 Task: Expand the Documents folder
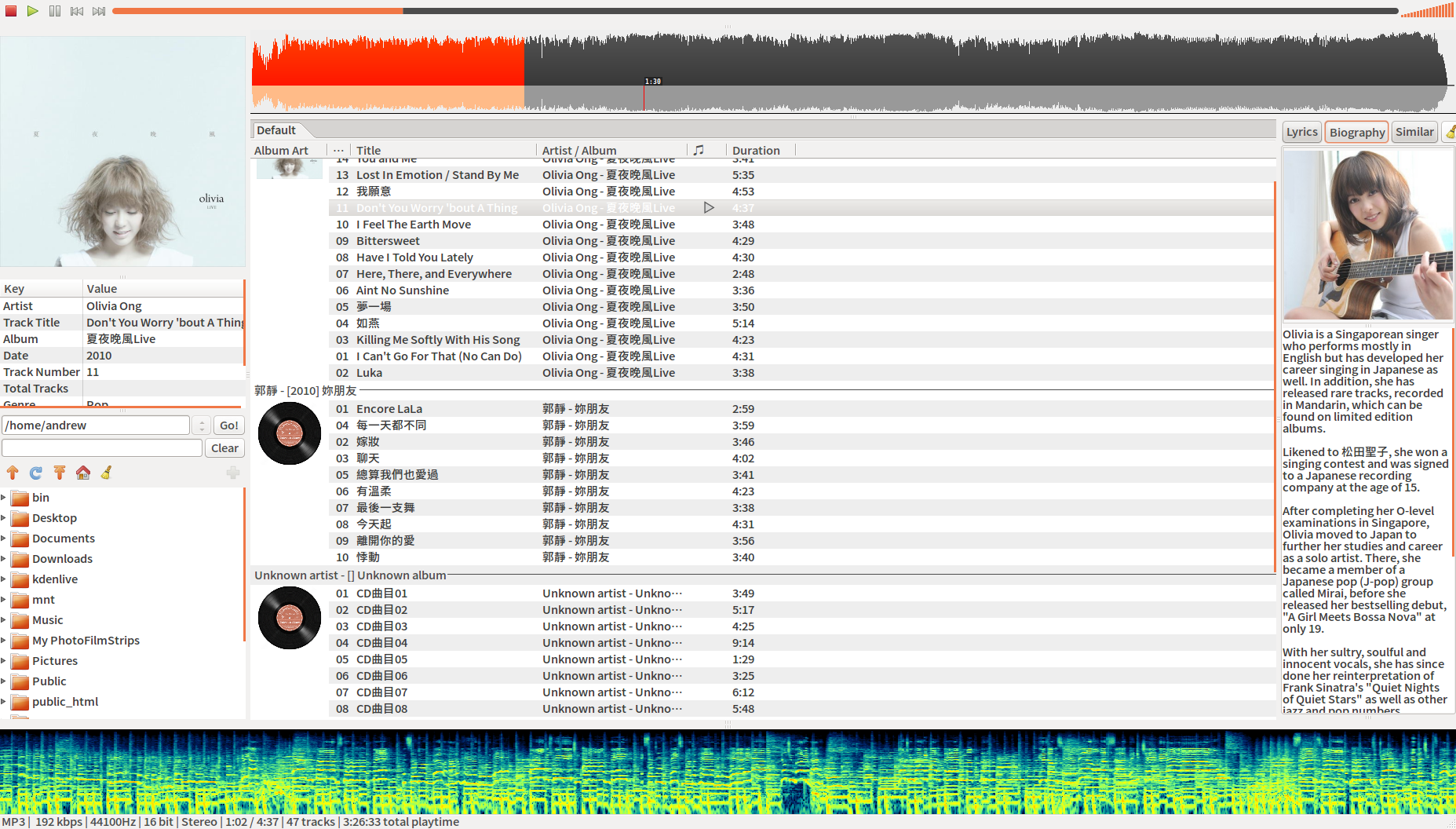click(x=3, y=539)
